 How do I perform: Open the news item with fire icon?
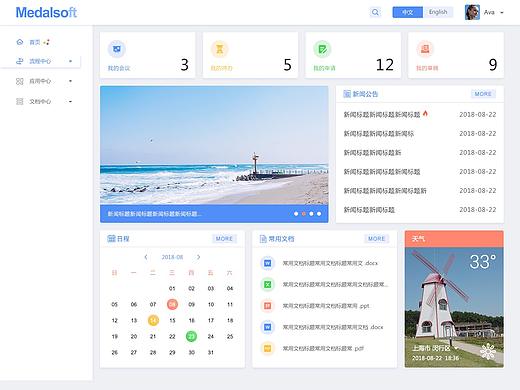point(382,115)
